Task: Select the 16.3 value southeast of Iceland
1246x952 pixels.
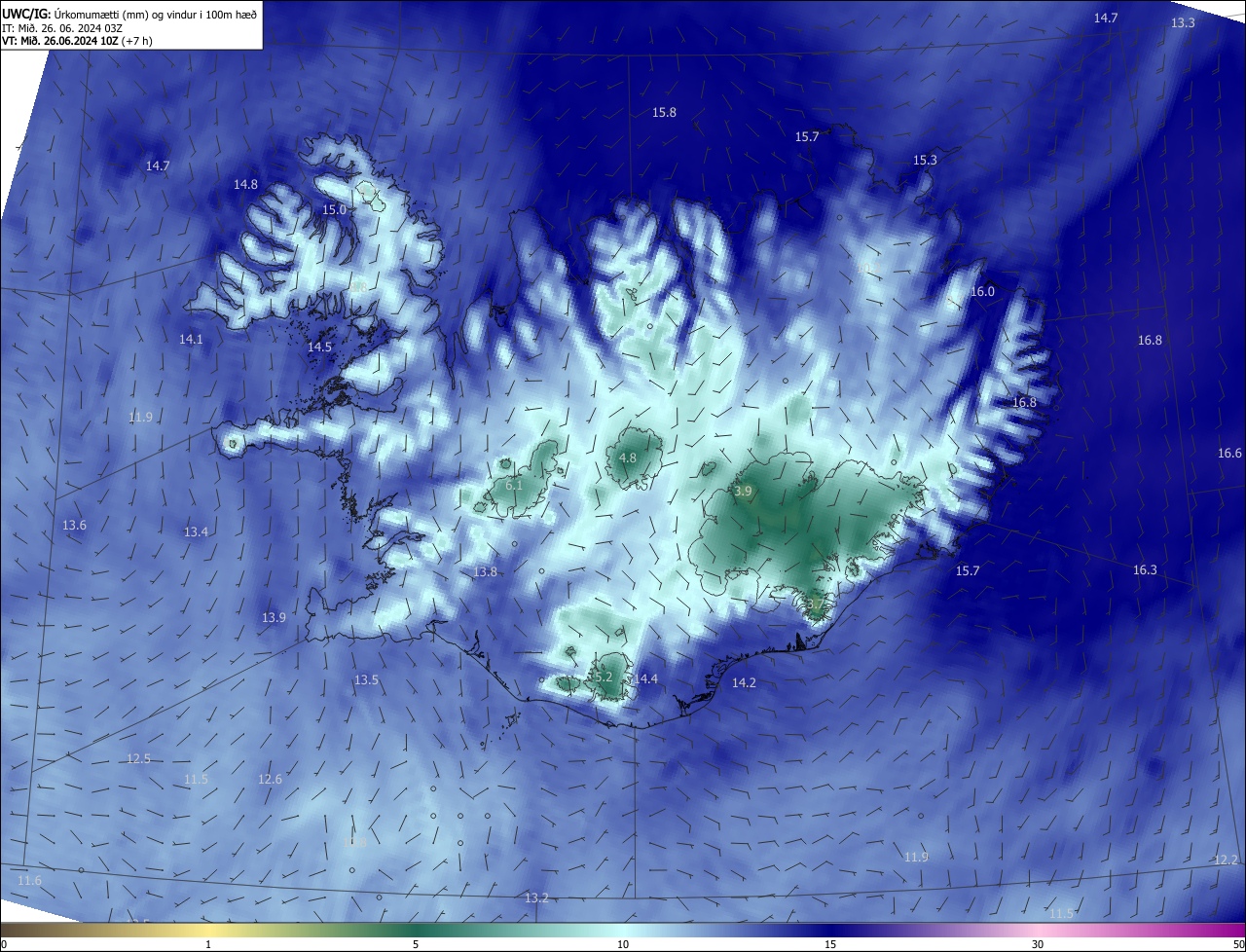Action: [1145, 569]
